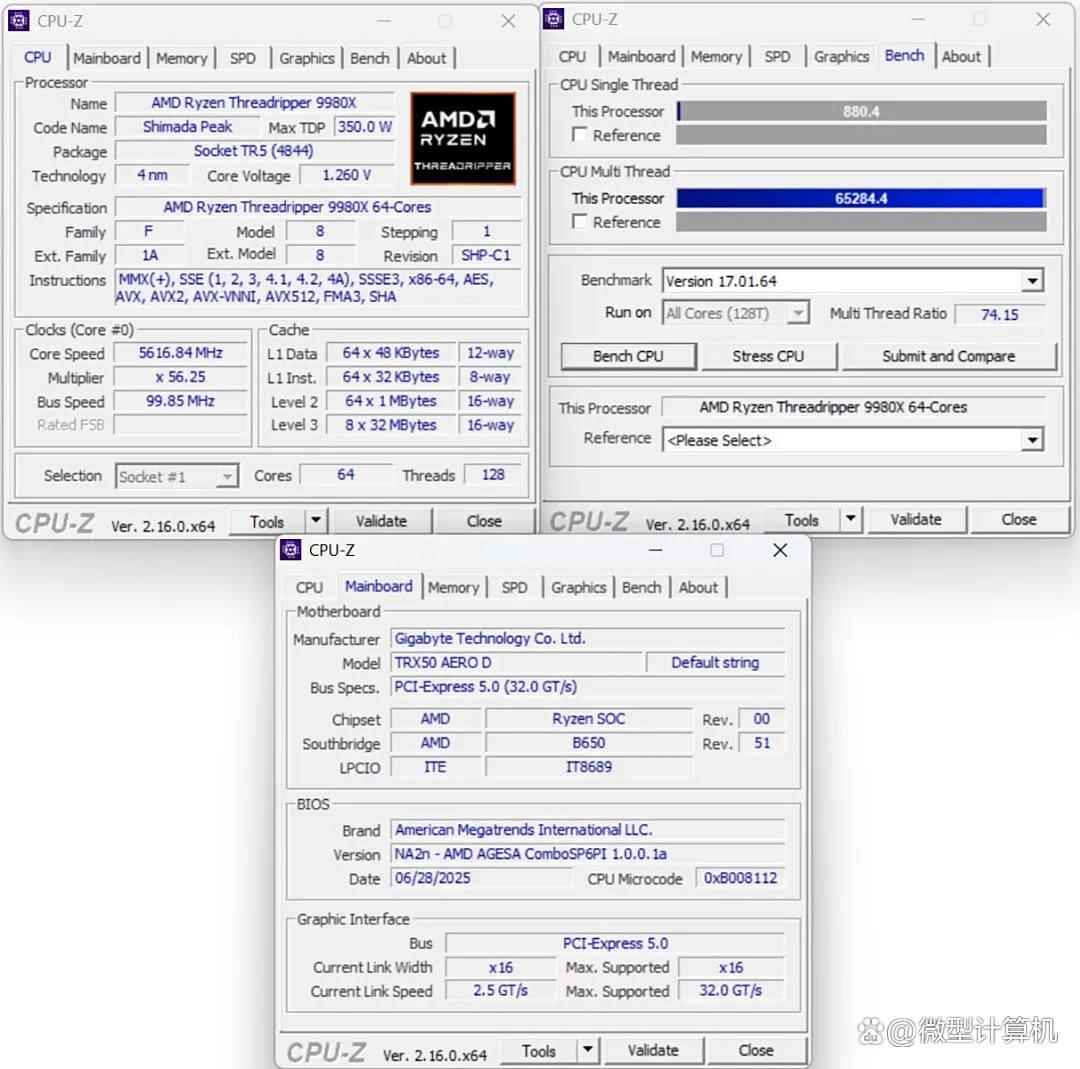This screenshot has width=1080, height=1069.
Task: Expand the Reference 'Please Select' dropdown
Action: pos(1032,440)
